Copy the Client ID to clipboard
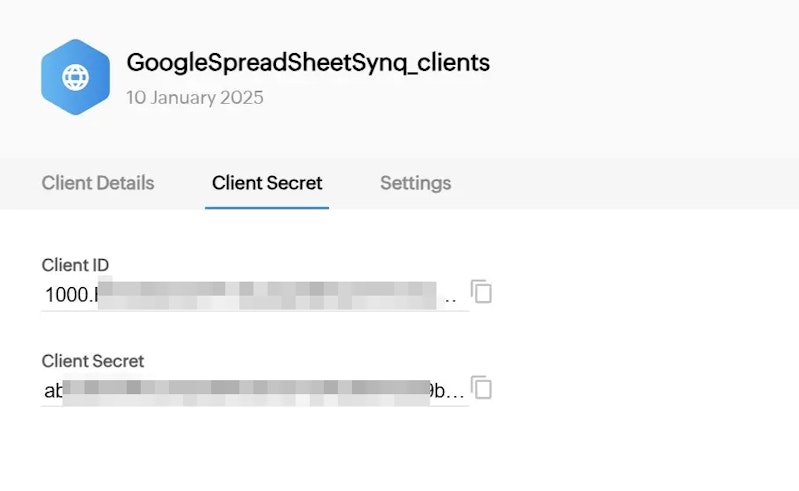Viewport: 799px width, 491px height. (481, 291)
